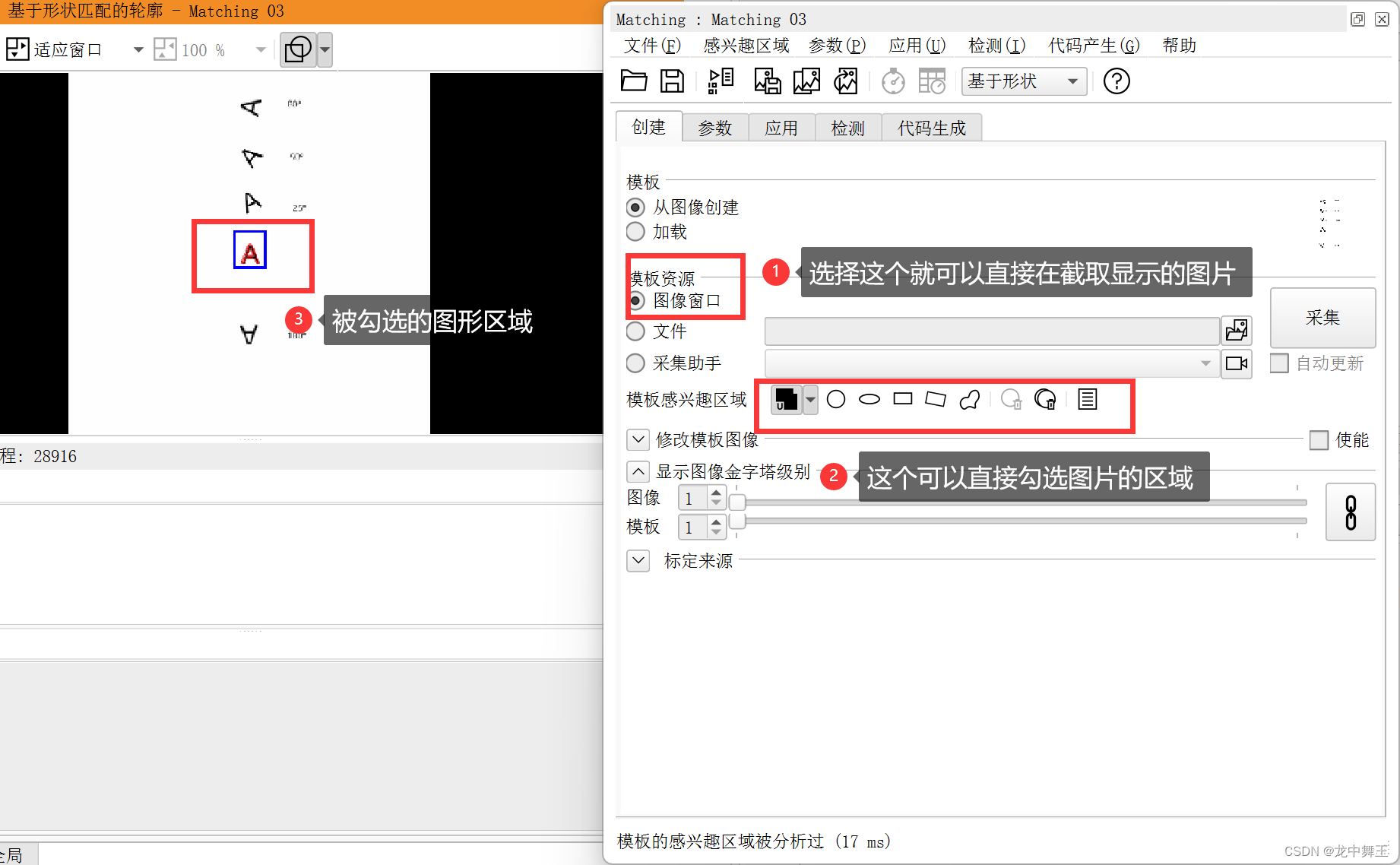This screenshot has height=865, width=1400.
Task: Click the delete all ROIs icon
Action: [x=1046, y=399]
